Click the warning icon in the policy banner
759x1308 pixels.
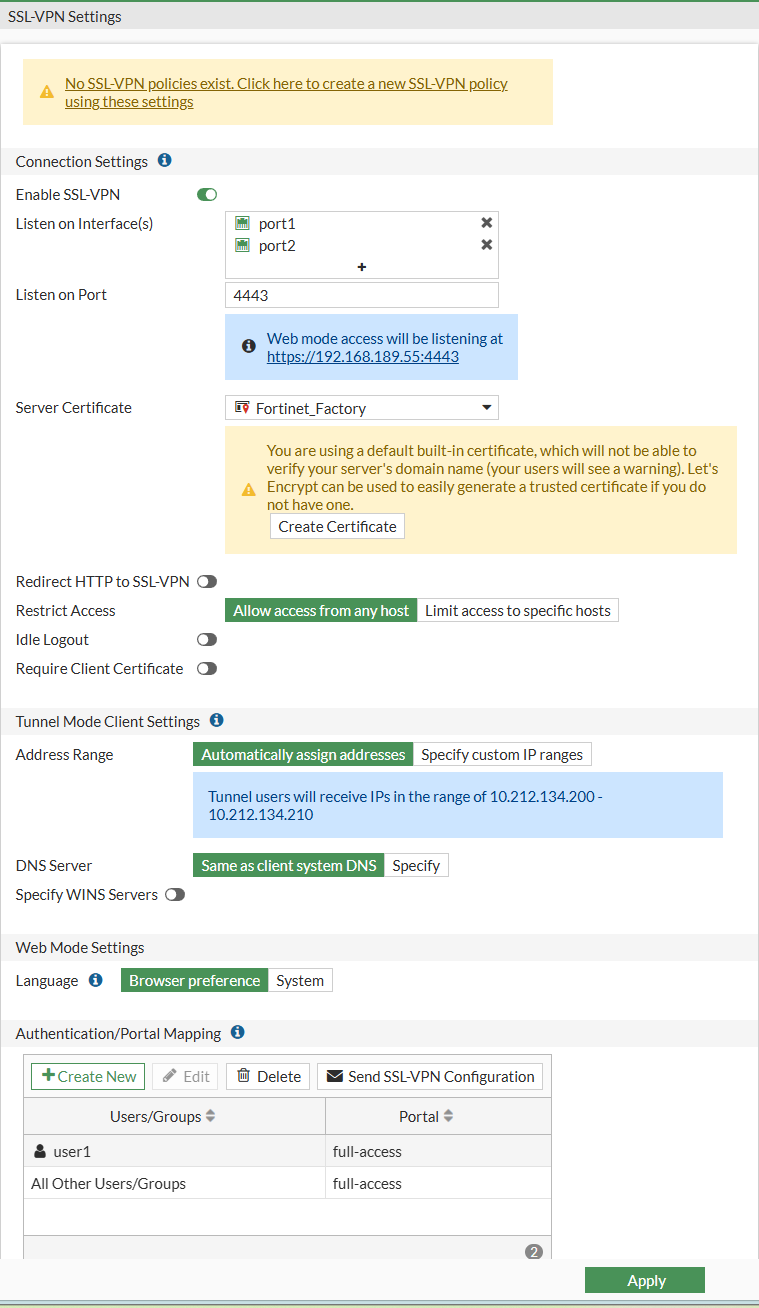point(47,92)
